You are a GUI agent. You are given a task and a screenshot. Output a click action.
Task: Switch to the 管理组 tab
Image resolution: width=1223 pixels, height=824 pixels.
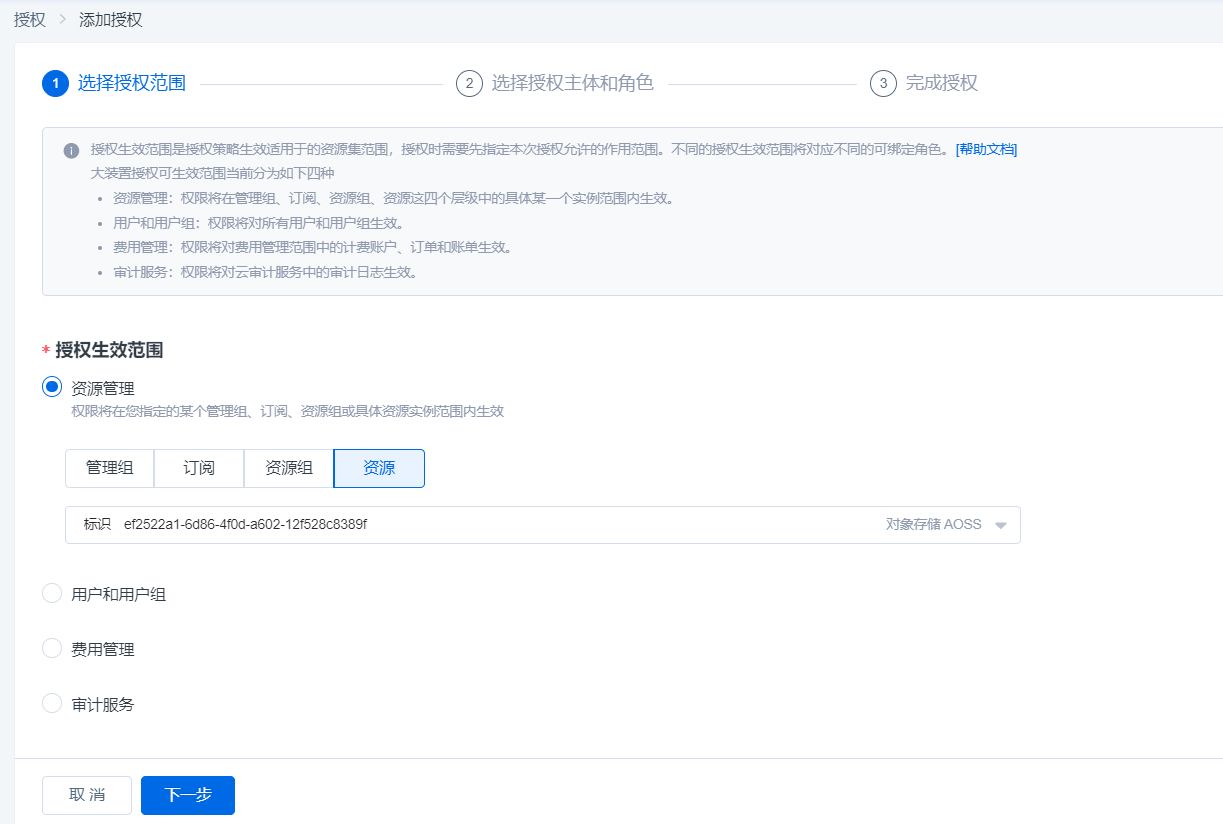[110, 468]
